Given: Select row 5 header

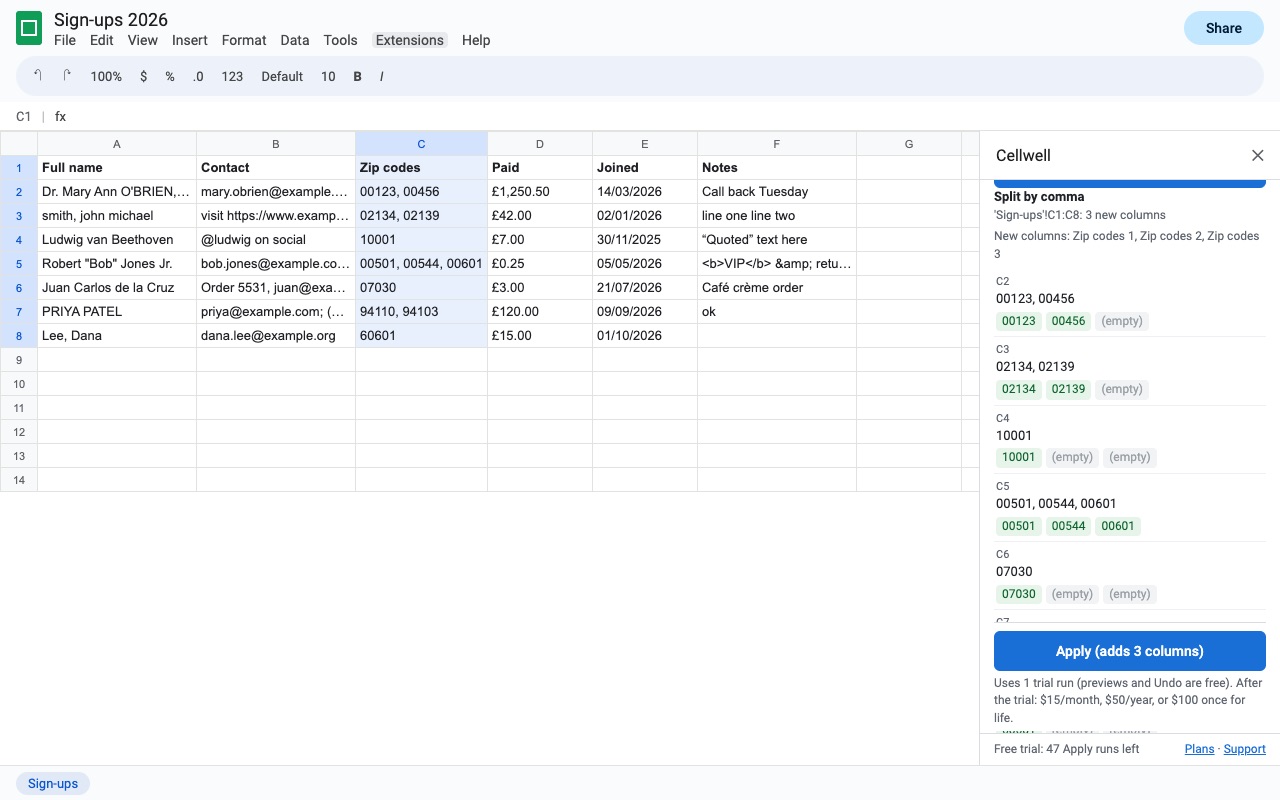Looking at the screenshot, I should (19, 264).
